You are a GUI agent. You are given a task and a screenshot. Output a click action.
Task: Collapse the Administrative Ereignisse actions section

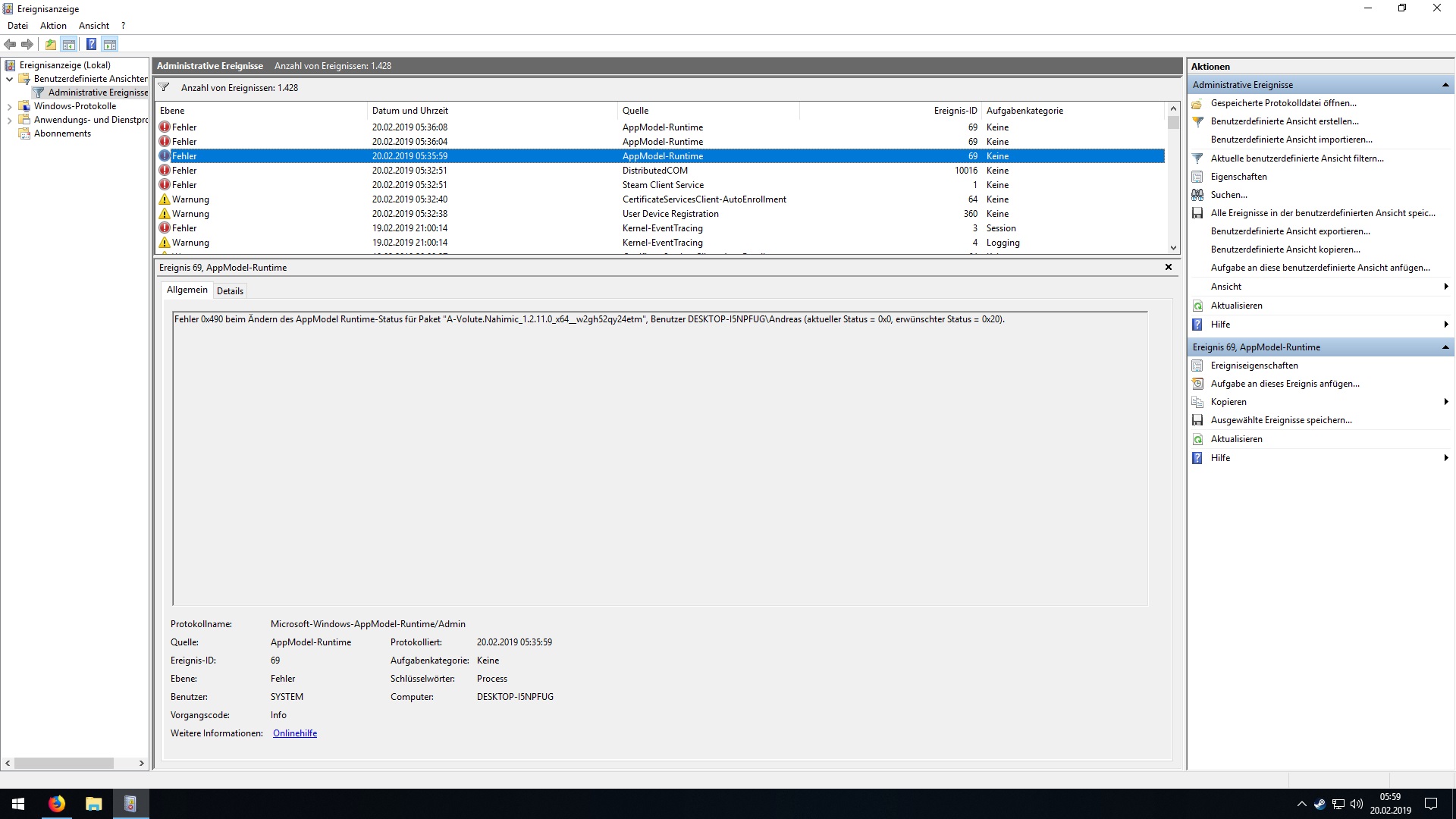(1445, 85)
